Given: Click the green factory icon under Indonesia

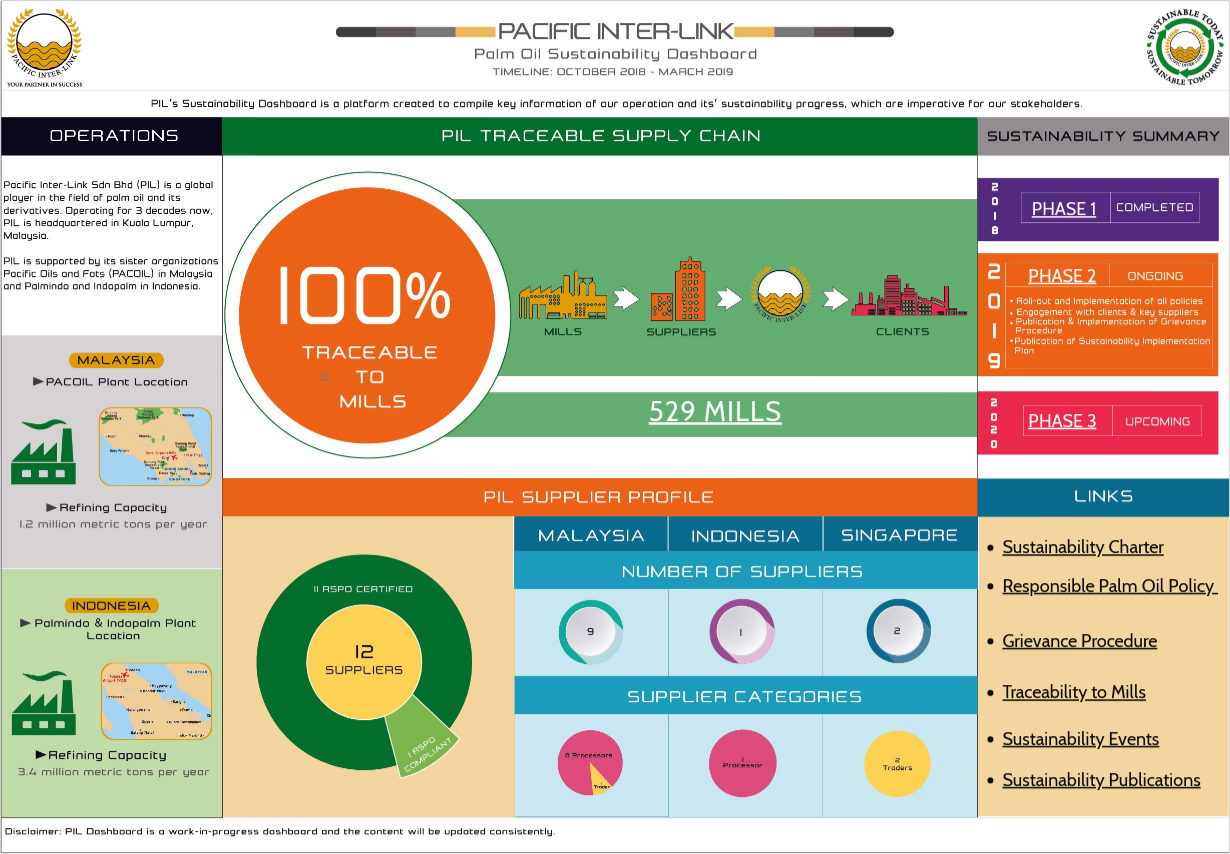Looking at the screenshot, I should click(44, 703).
